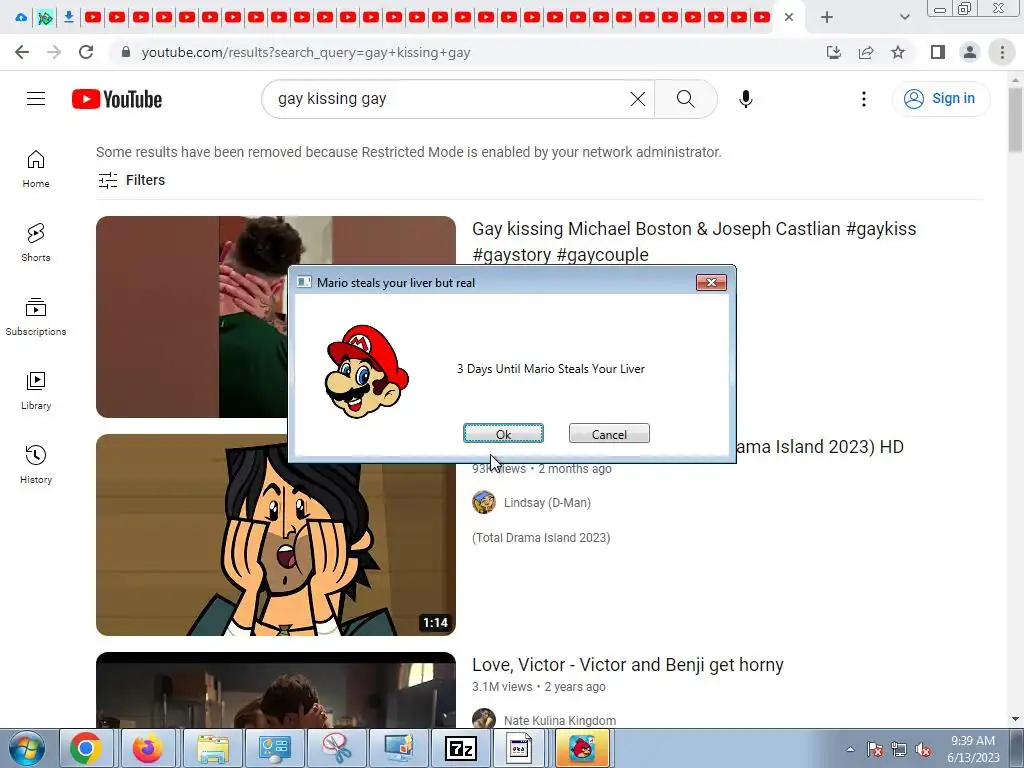Click the magnifier search button
The image size is (1024, 768).
point(686,99)
